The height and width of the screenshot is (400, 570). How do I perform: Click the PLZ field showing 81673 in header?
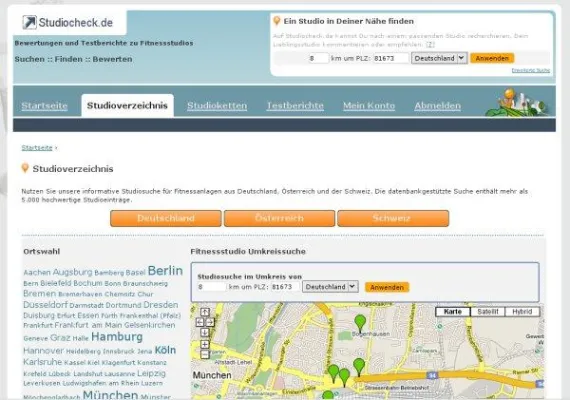pyautogui.click(x=391, y=58)
